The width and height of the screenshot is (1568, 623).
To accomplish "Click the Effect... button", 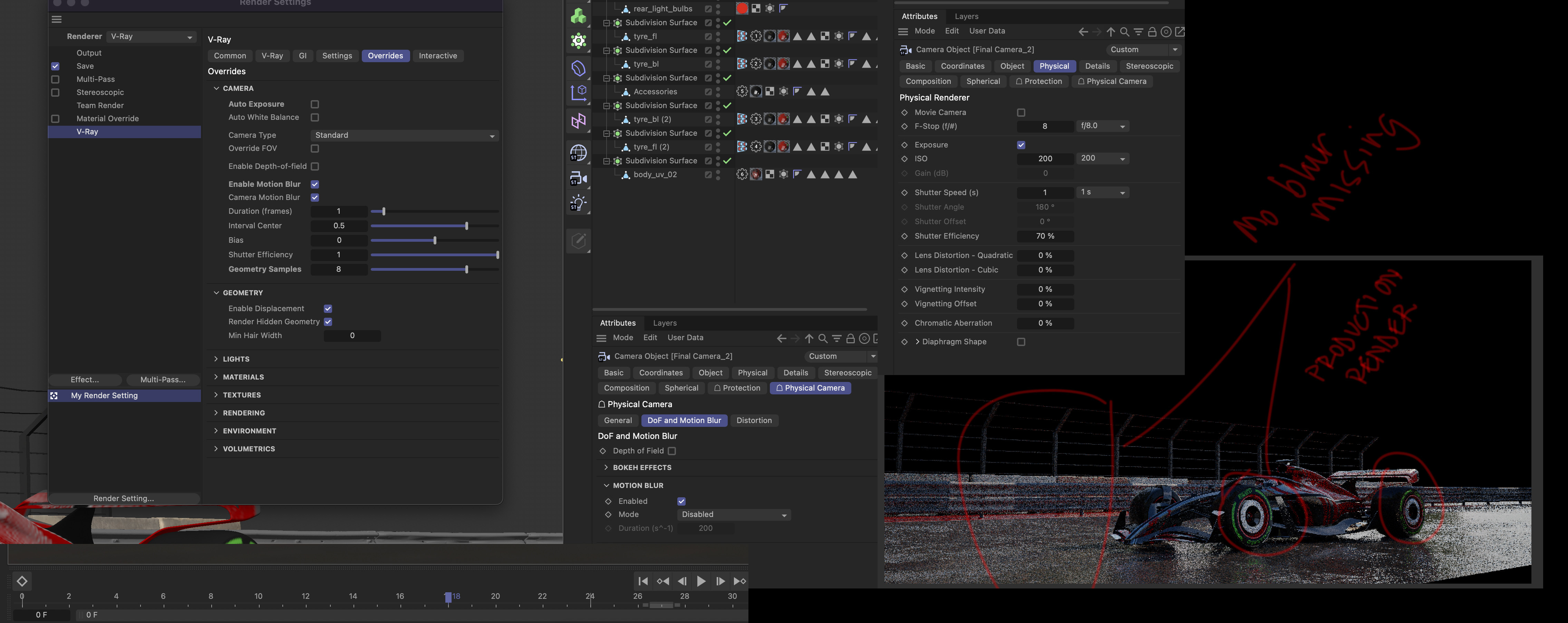I will 85,380.
